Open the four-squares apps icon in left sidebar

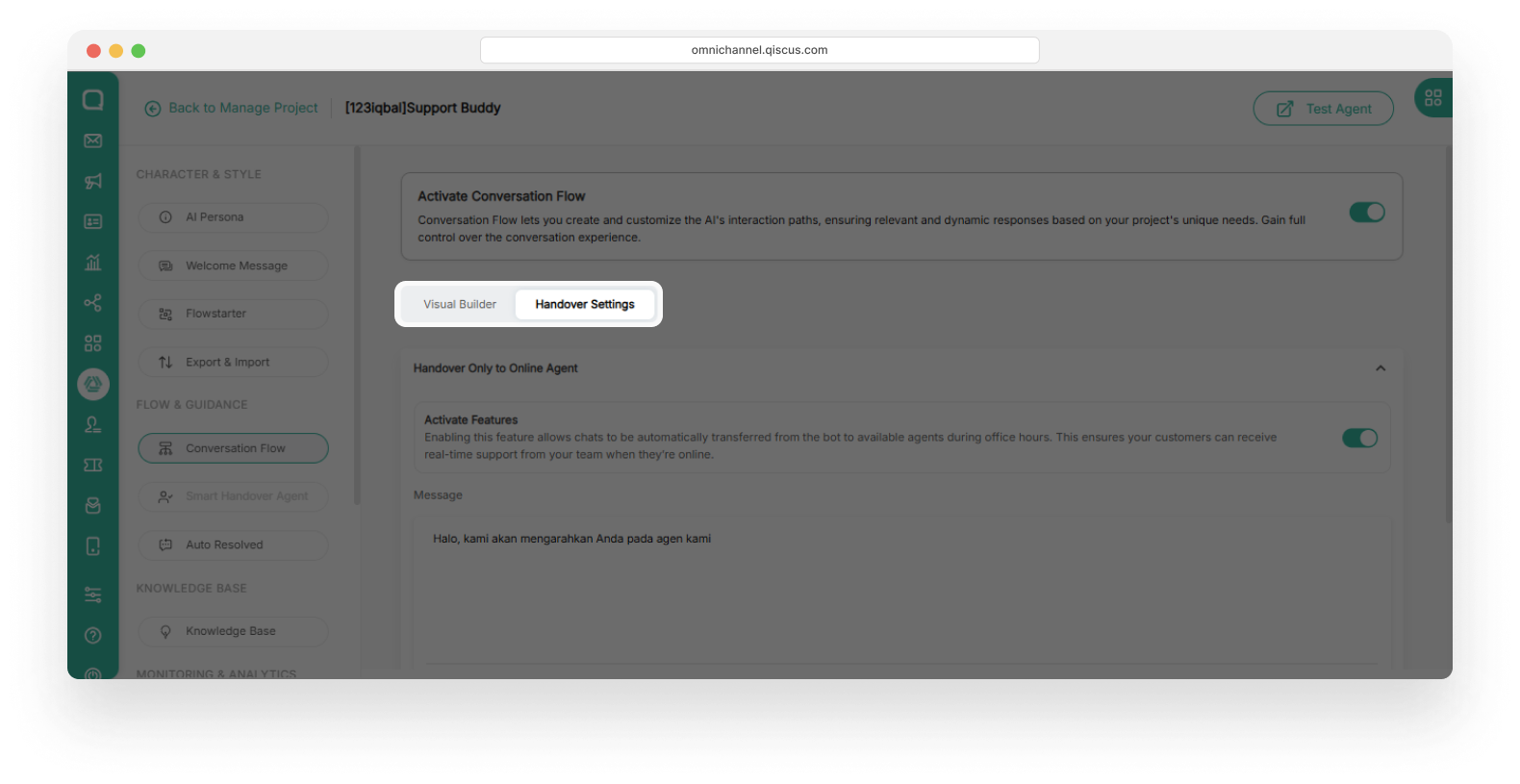(93, 343)
